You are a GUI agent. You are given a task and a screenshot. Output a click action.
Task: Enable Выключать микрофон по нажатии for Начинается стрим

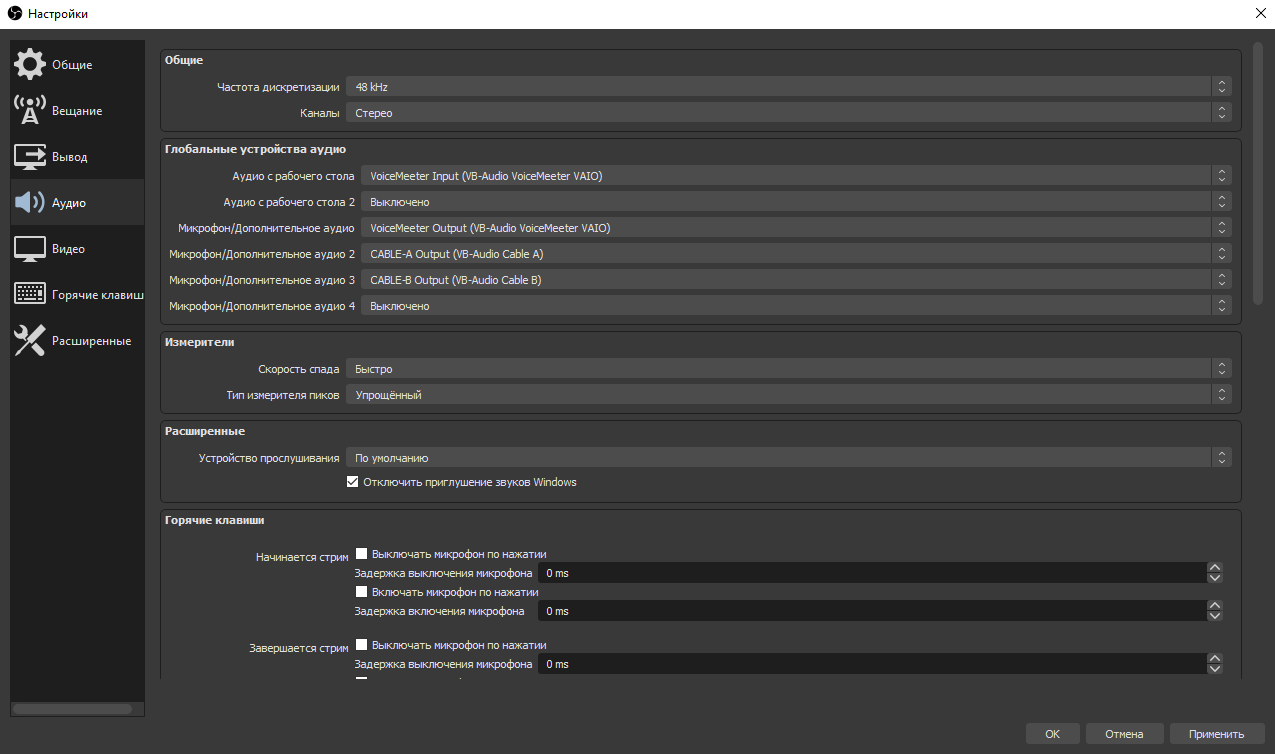[362, 554]
